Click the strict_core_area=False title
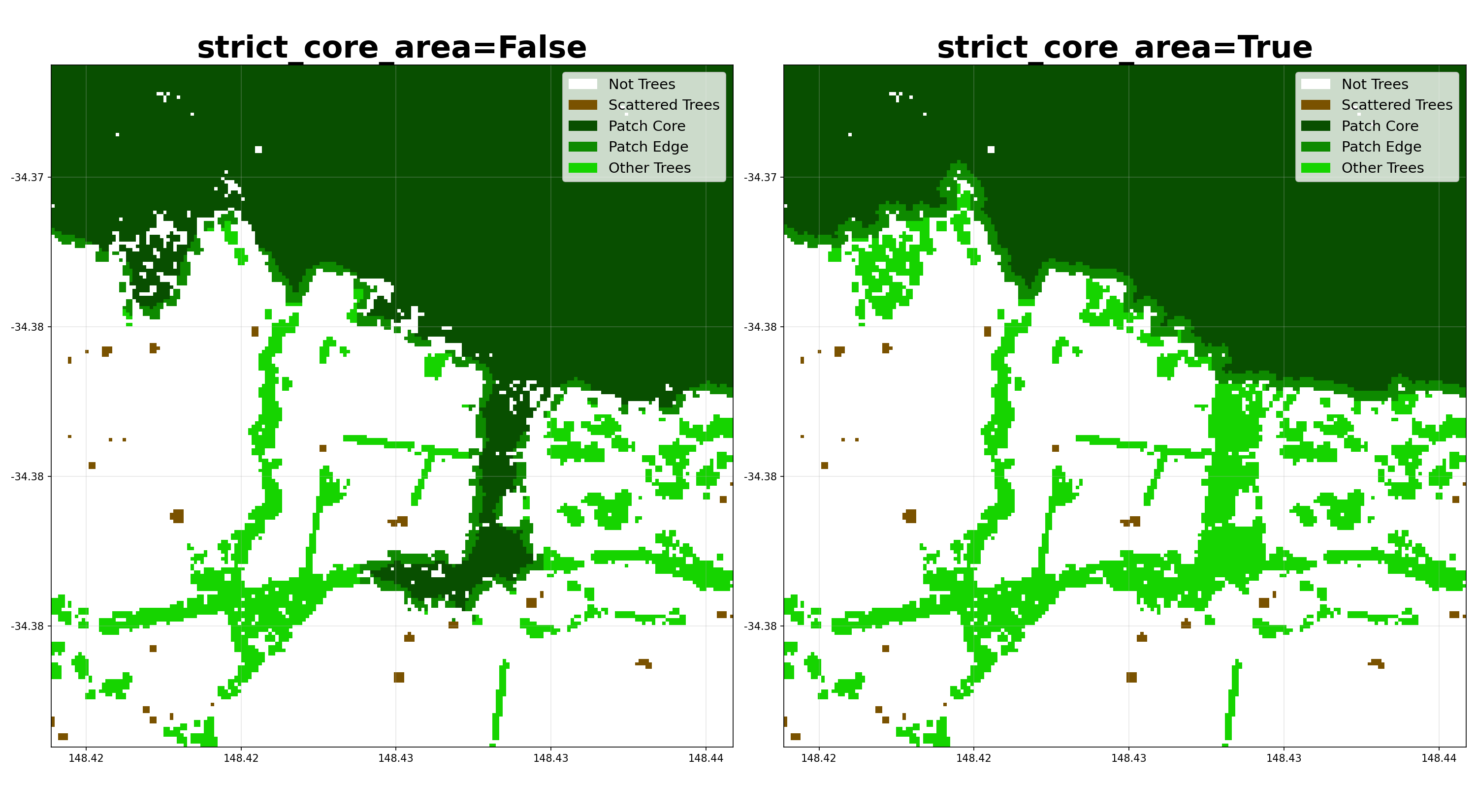Image resolution: width=1477 pixels, height=812 pixels. [391, 47]
